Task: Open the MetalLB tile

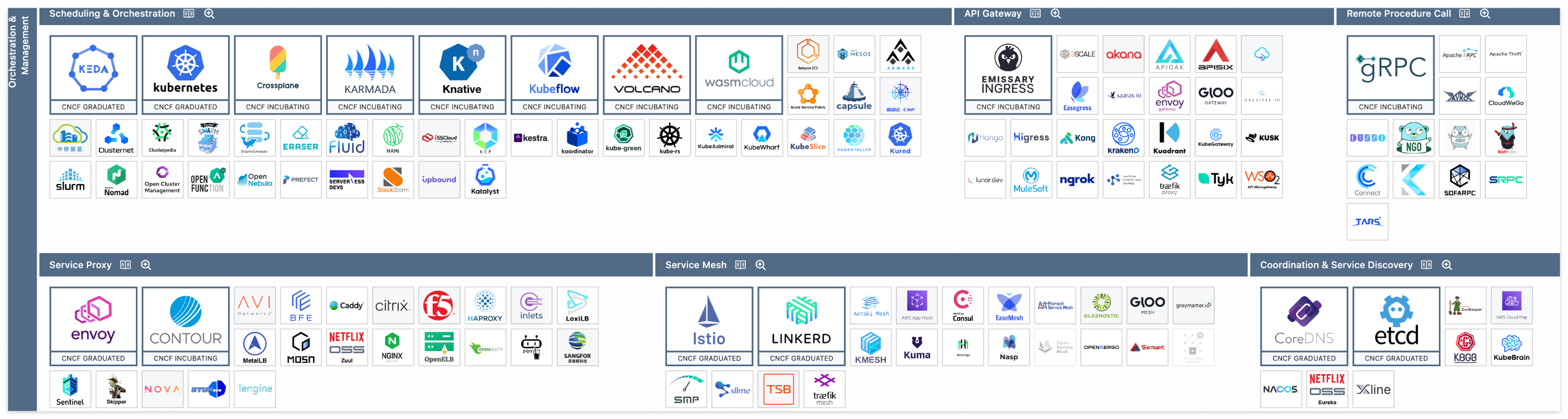Action: click(x=255, y=348)
